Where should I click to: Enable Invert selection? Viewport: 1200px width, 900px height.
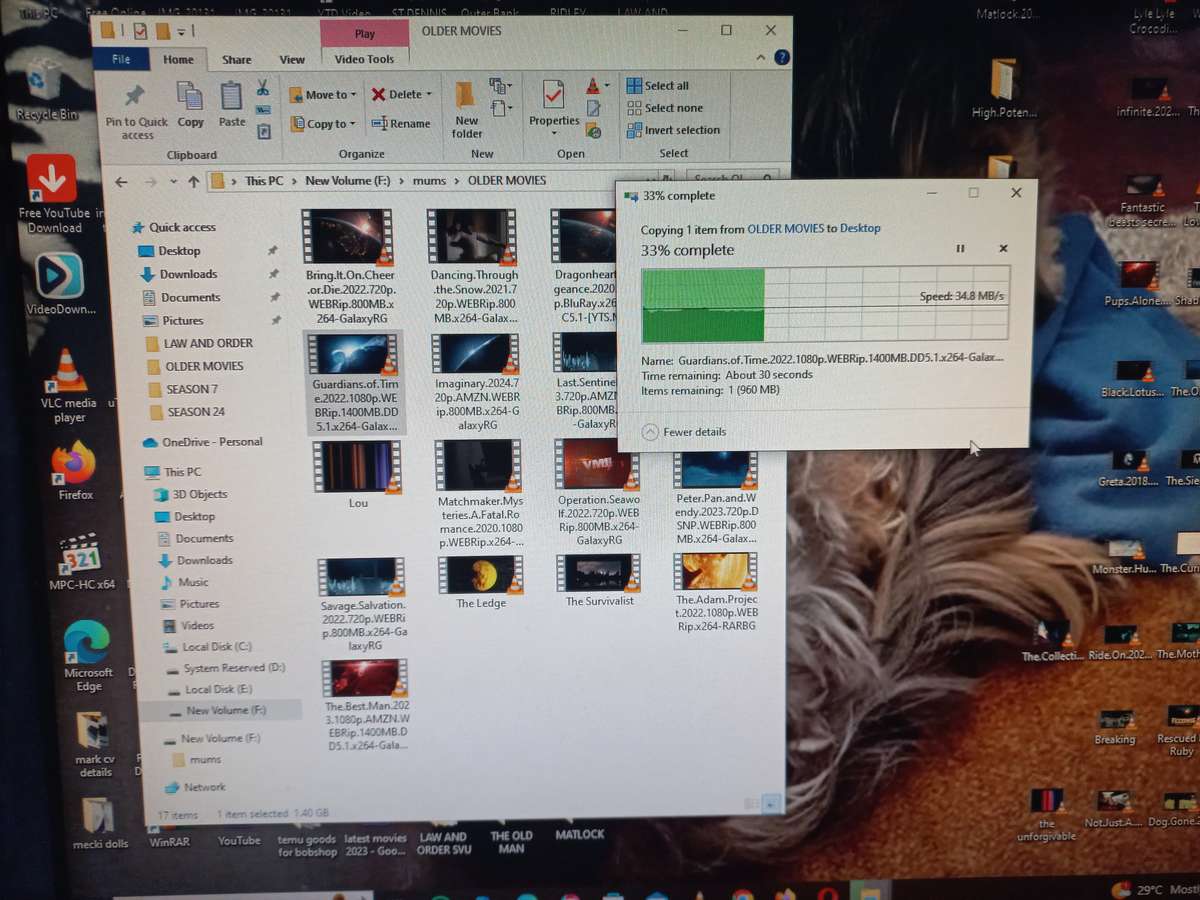point(675,130)
